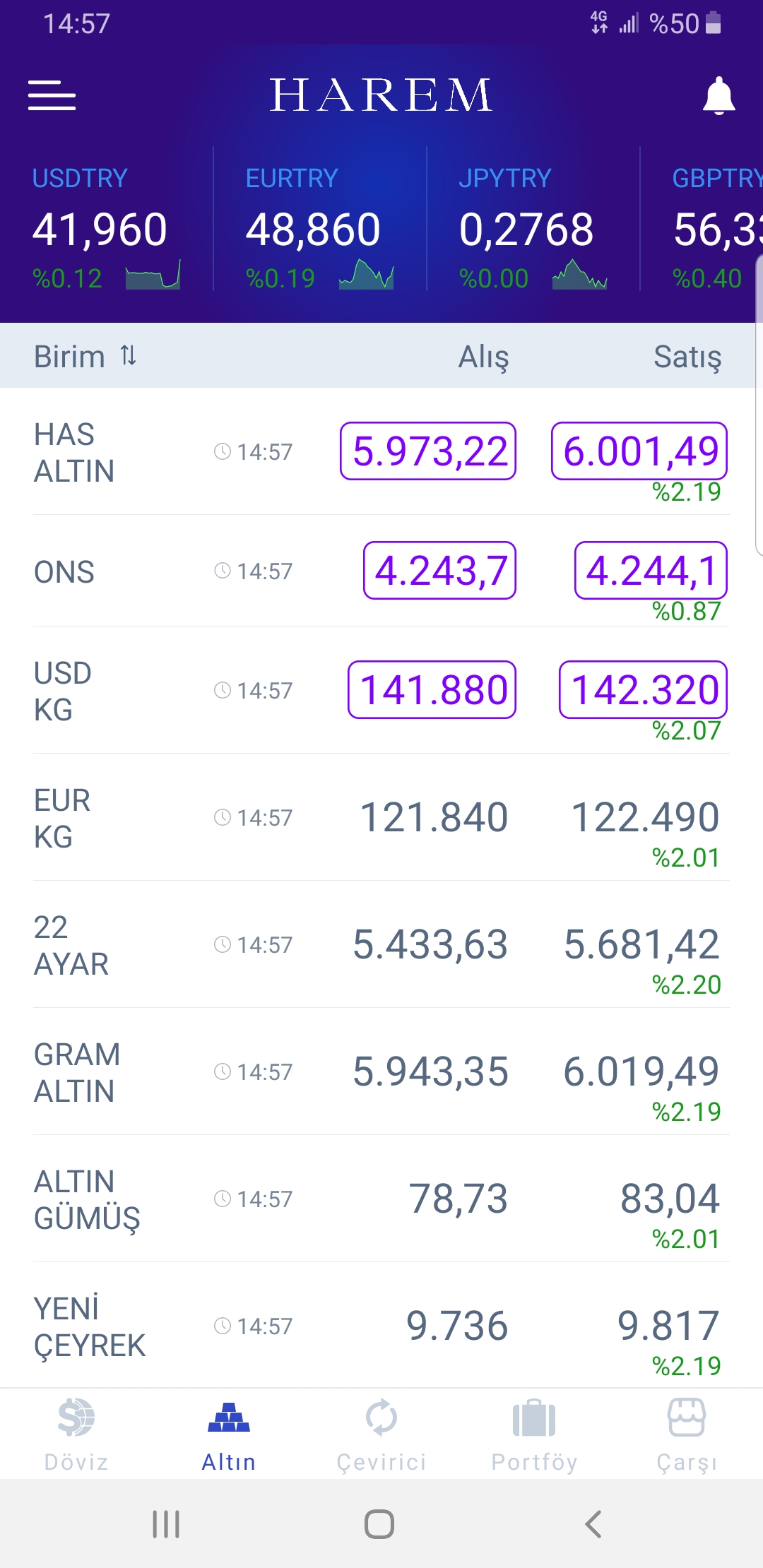Image resolution: width=763 pixels, height=1568 pixels.
Task: Tap the ONS buying price 4.243,7
Action: coord(439,571)
